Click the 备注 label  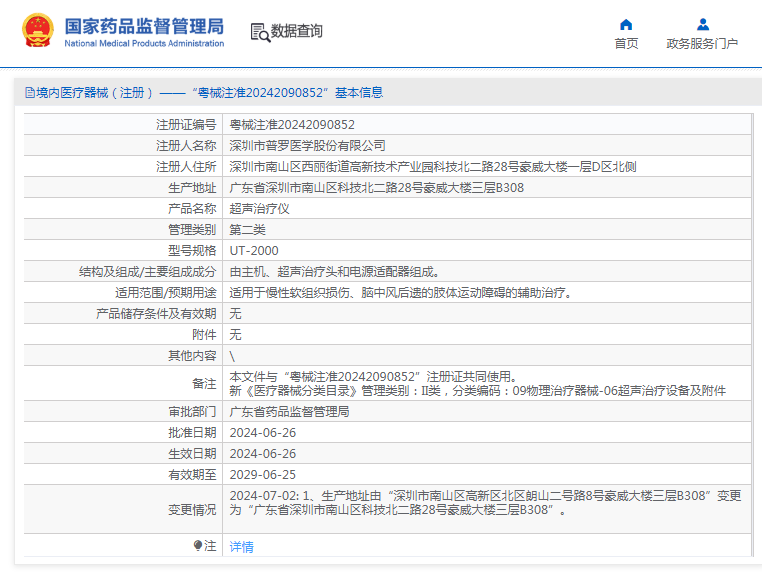(204, 383)
